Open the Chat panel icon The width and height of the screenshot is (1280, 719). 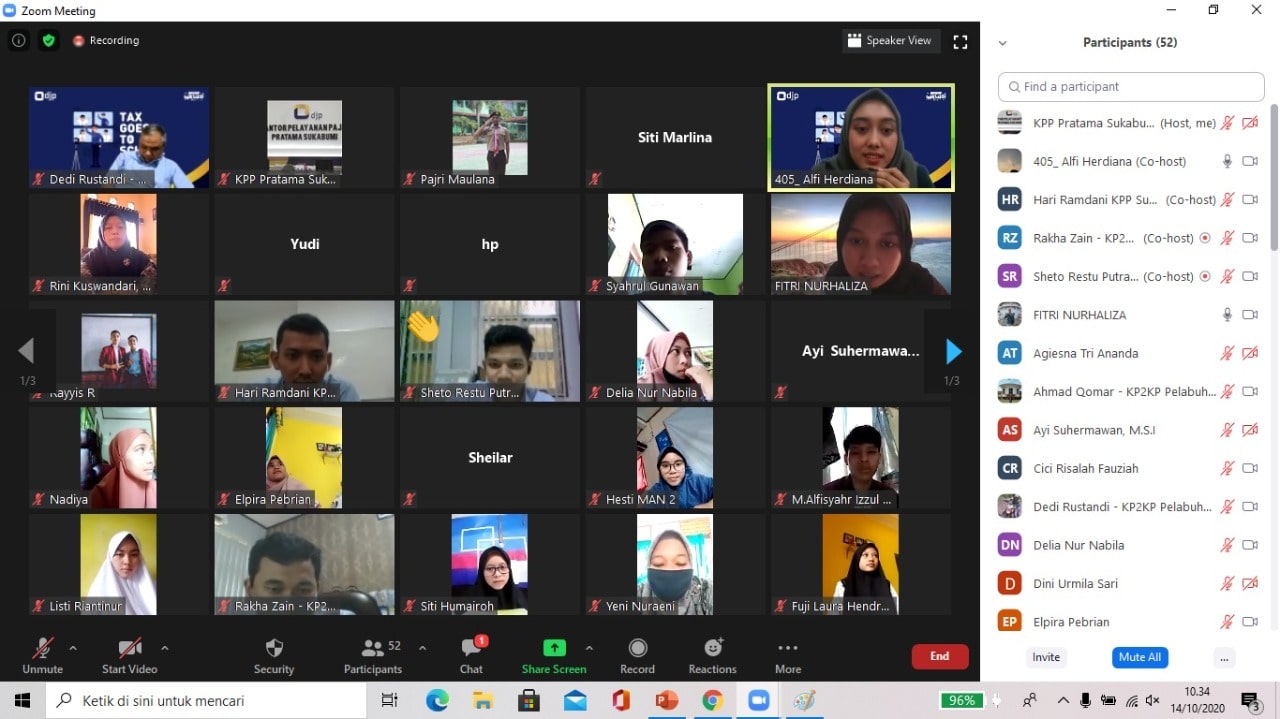pos(471,648)
